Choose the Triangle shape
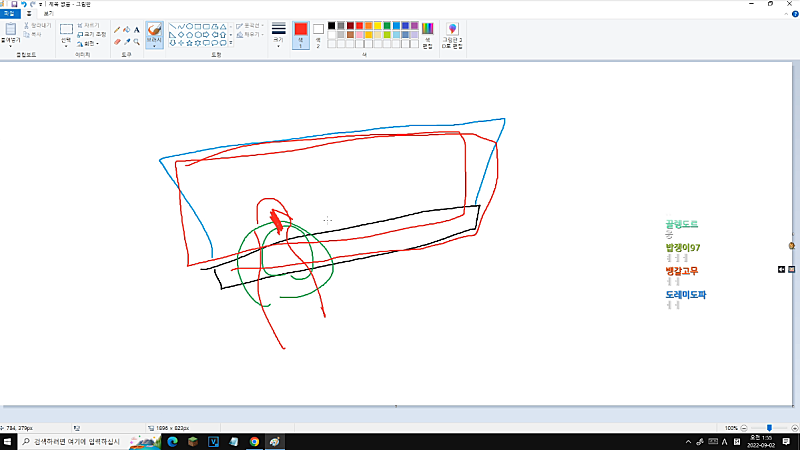The width and height of the screenshot is (800, 450). [x=223, y=27]
